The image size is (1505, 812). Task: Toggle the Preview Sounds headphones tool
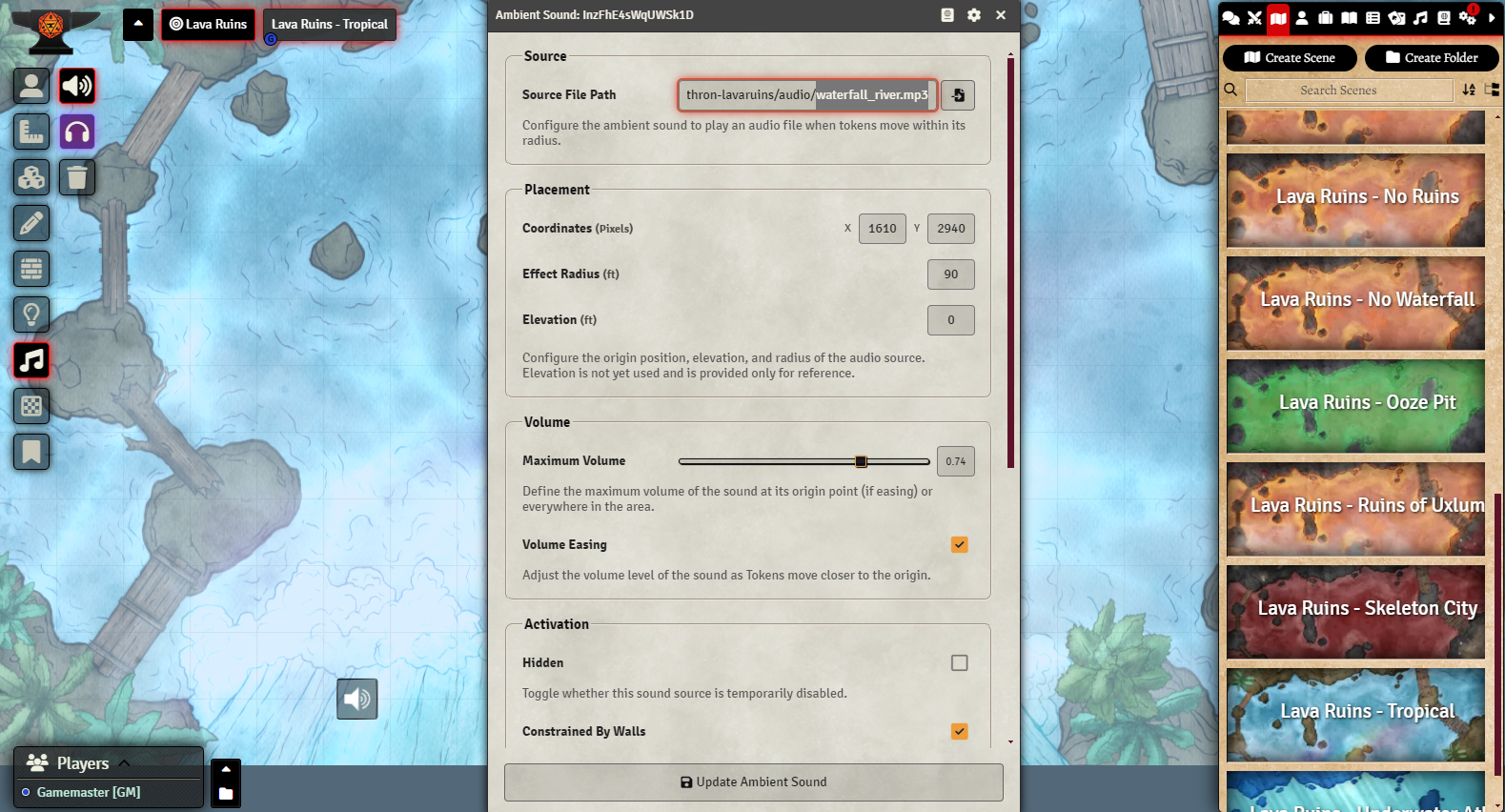(77, 132)
